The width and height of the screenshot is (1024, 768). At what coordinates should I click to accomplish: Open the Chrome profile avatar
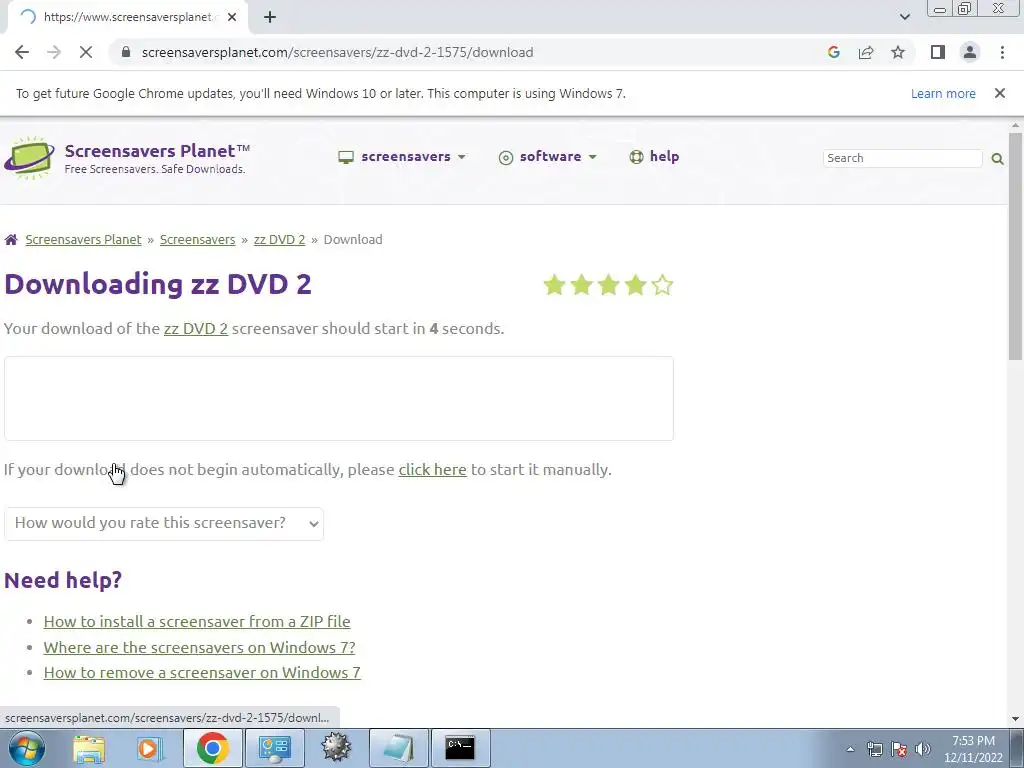point(970,52)
